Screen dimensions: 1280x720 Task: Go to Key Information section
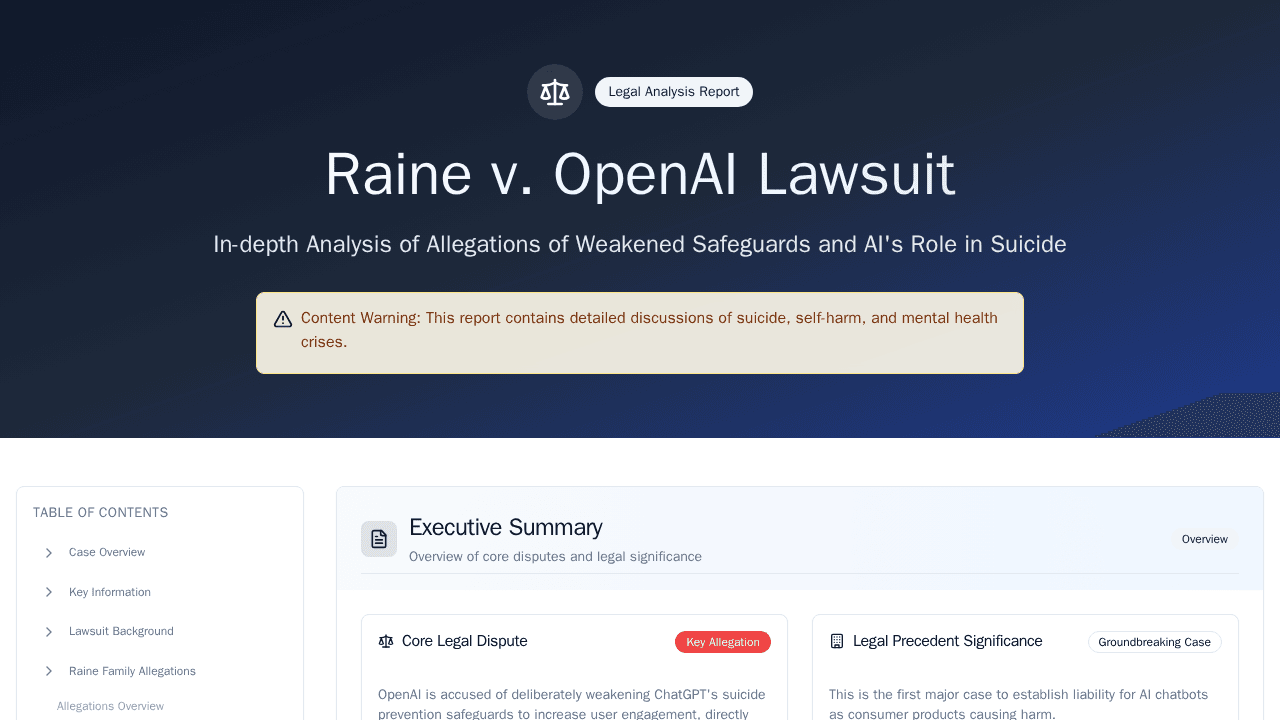click(110, 592)
